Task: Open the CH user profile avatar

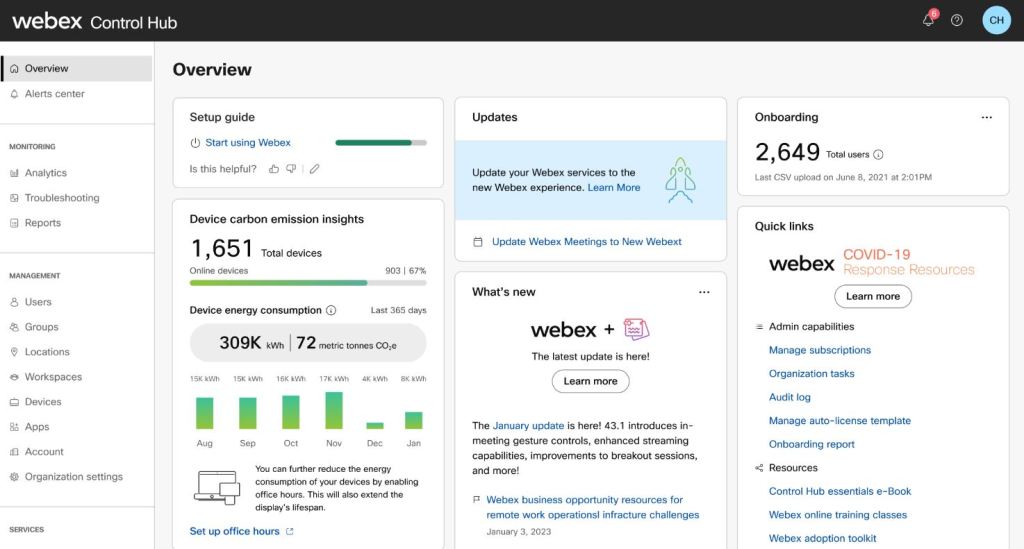Action: 996,20
